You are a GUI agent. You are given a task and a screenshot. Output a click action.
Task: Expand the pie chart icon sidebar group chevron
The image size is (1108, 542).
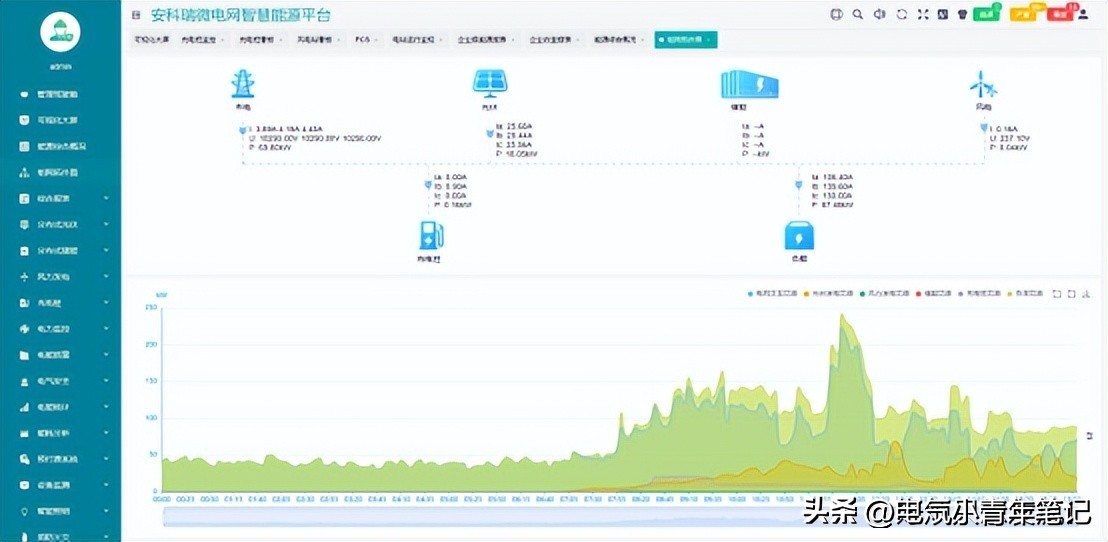[x=106, y=329]
